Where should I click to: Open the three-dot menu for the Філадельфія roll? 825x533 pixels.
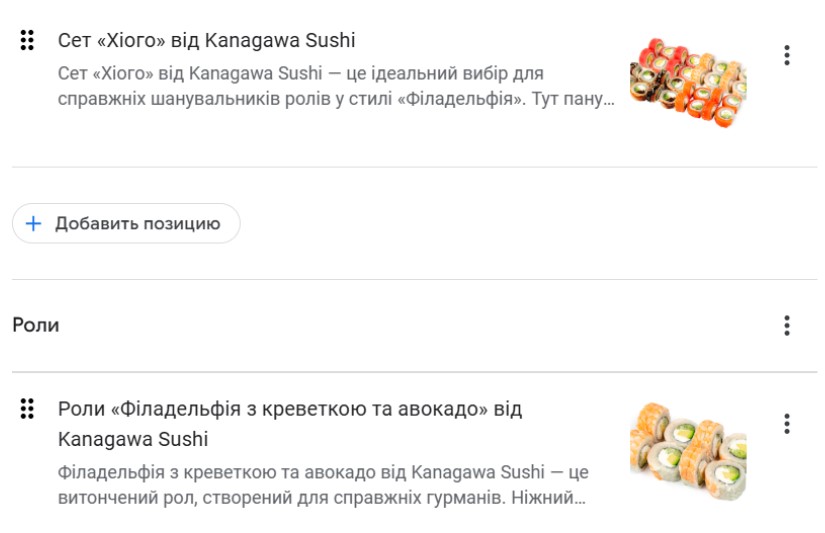pos(787,424)
